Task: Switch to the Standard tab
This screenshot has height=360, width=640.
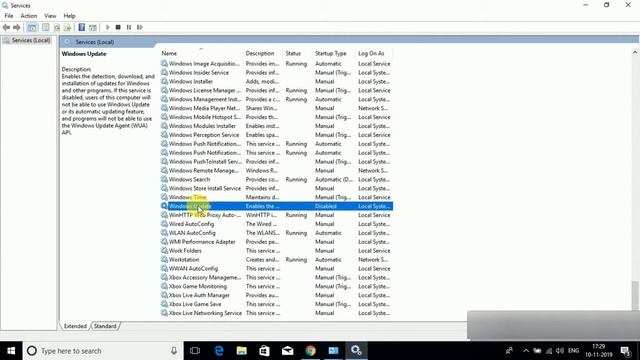Action: tap(105, 326)
